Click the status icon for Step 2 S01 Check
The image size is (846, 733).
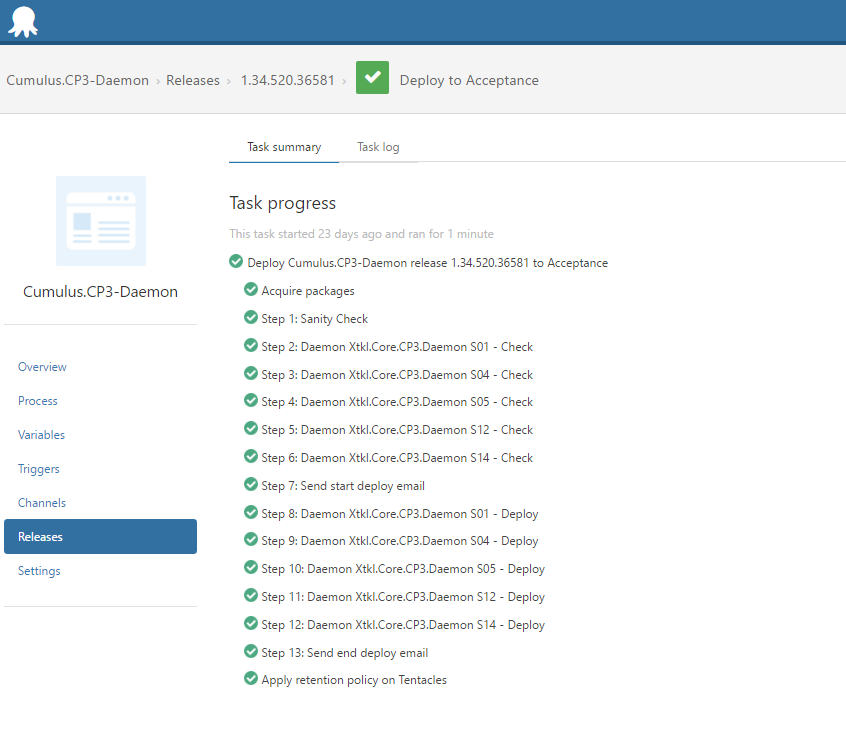251,345
